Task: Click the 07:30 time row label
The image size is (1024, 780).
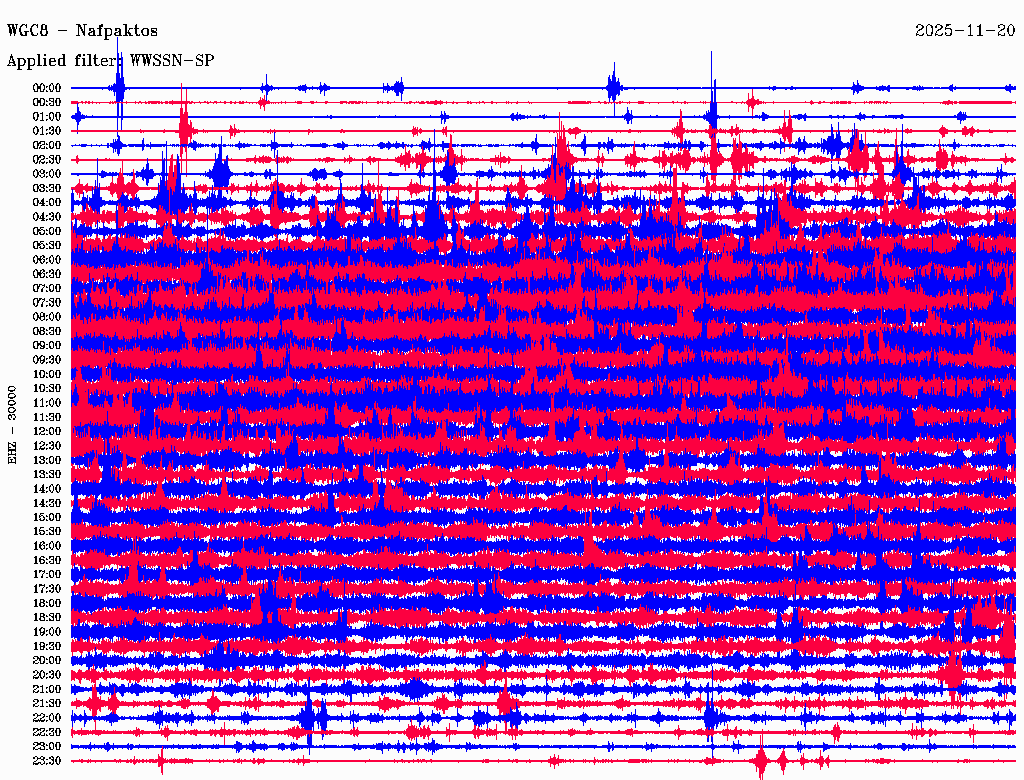Action: (x=47, y=303)
